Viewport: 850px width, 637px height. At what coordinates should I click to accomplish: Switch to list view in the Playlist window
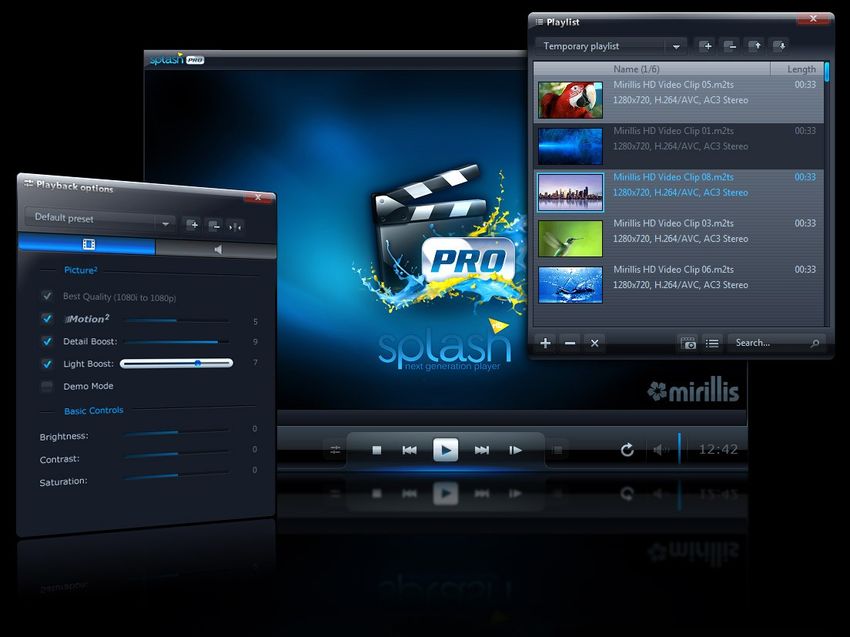point(712,343)
